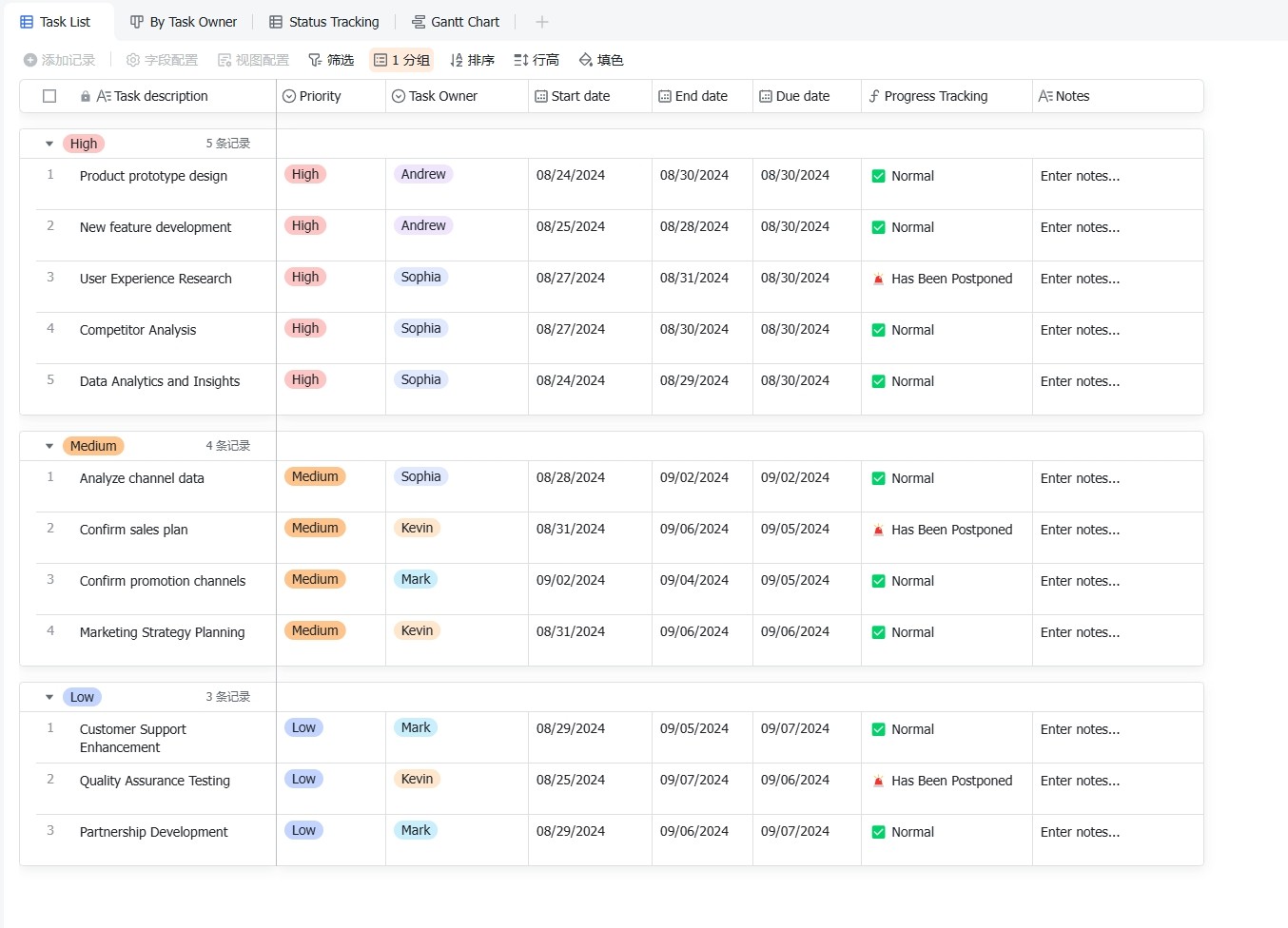Switch to the By Task Owner tab
The image size is (1288, 928).
point(184,22)
